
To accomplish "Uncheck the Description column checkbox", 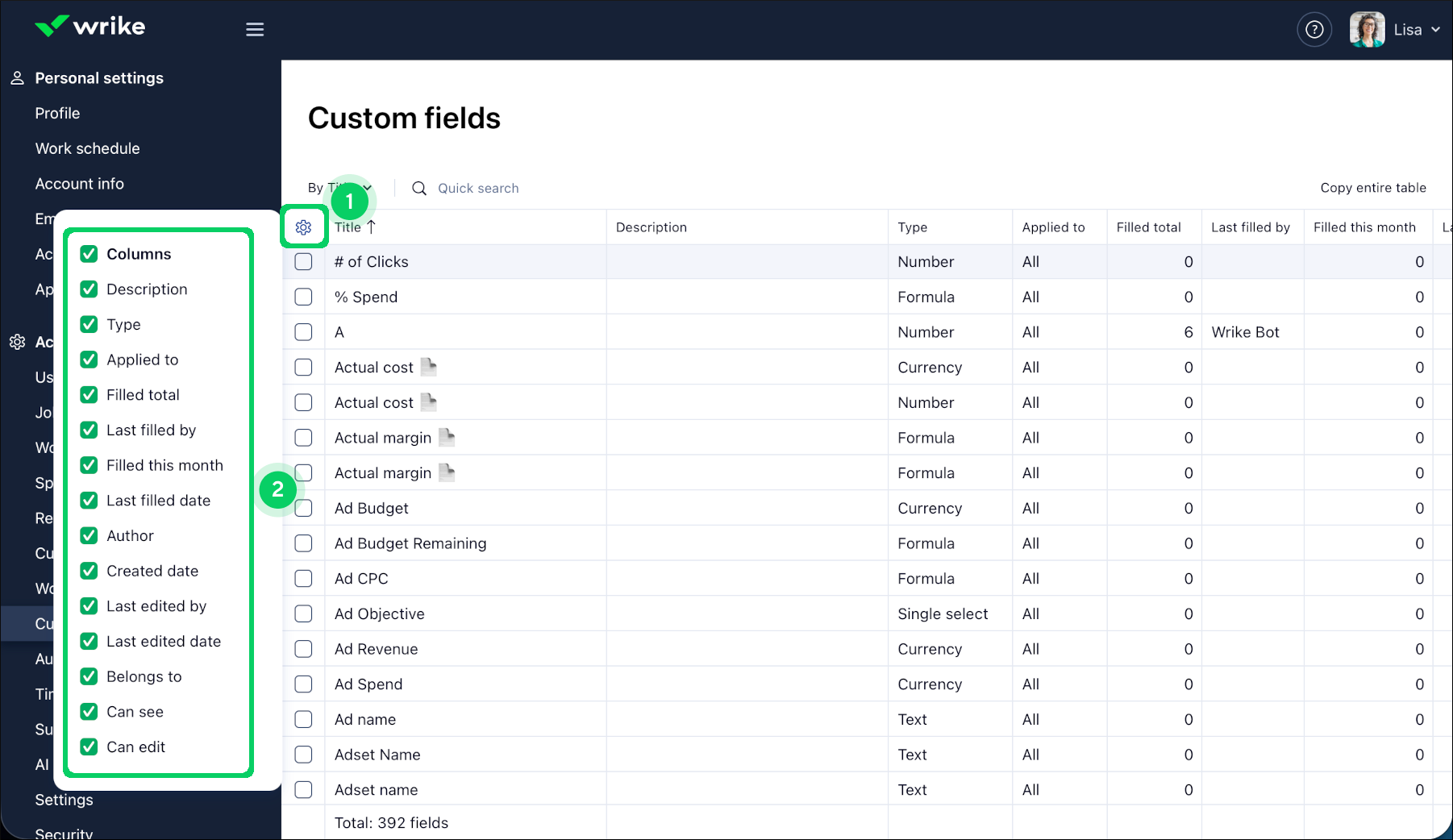I will (x=90, y=289).
